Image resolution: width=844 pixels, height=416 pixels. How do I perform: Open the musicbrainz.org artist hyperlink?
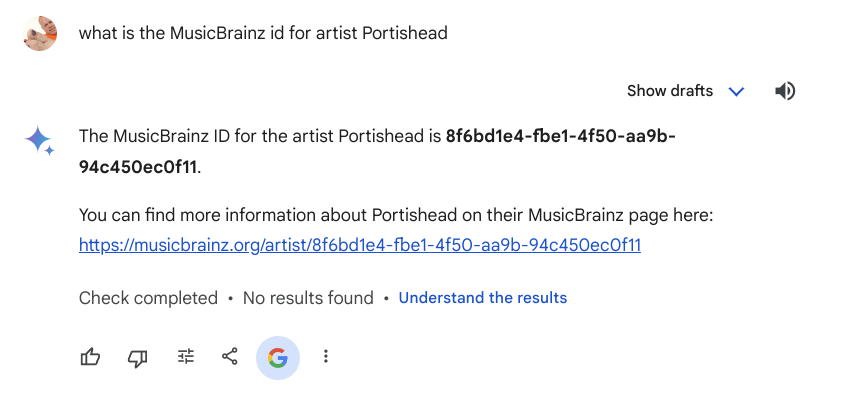[x=360, y=245]
